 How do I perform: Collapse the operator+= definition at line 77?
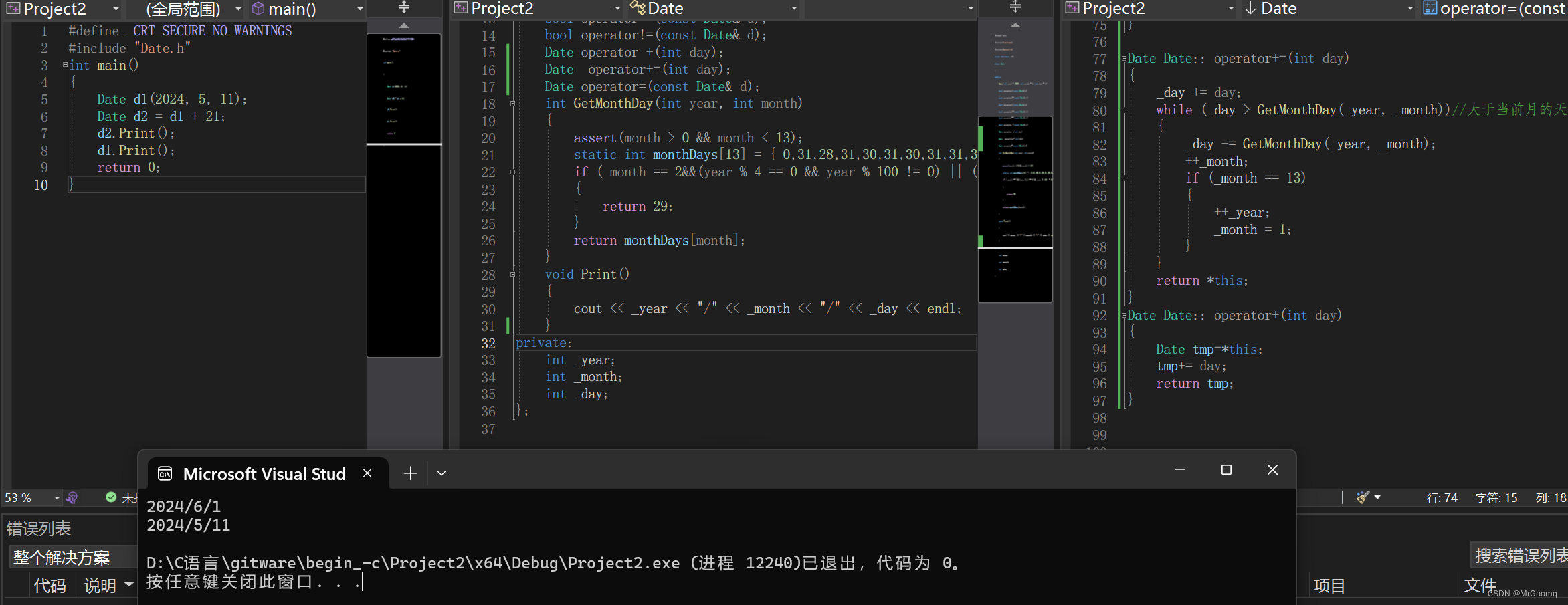pyautogui.click(x=1124, y=58)
